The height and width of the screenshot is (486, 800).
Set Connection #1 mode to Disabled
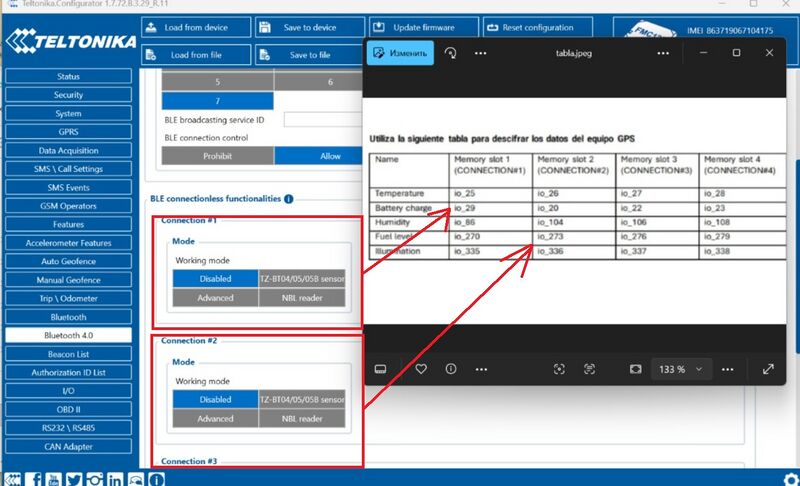(215, 279)
